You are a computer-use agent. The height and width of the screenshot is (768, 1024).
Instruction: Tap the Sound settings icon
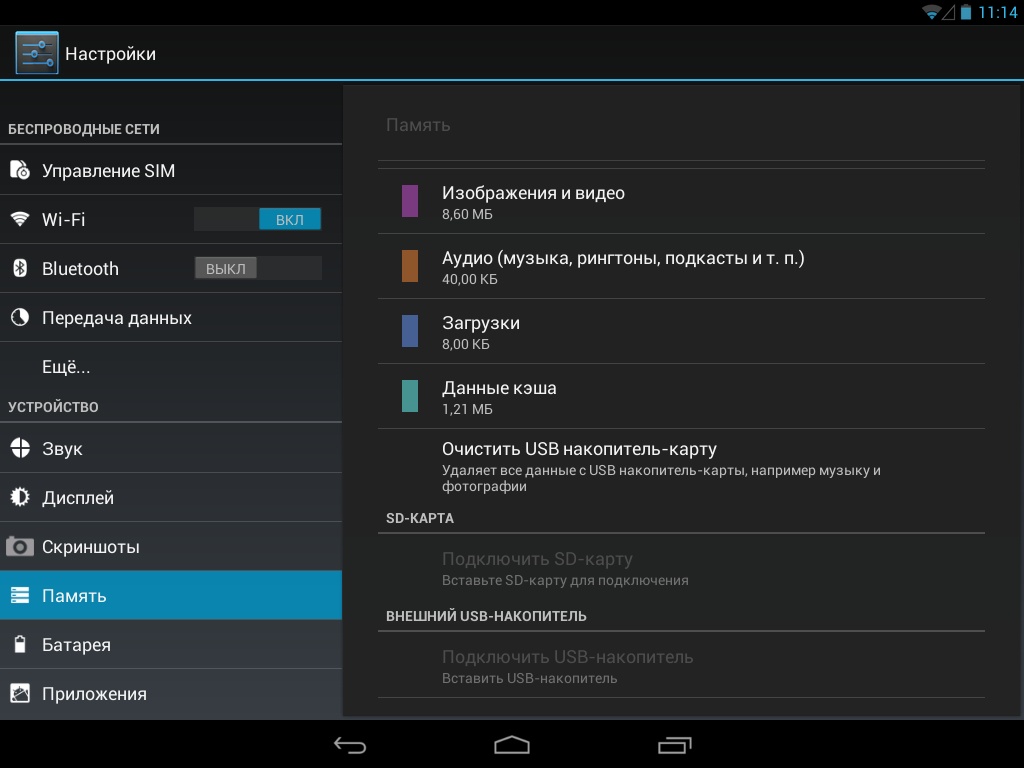tap(20, 448)
